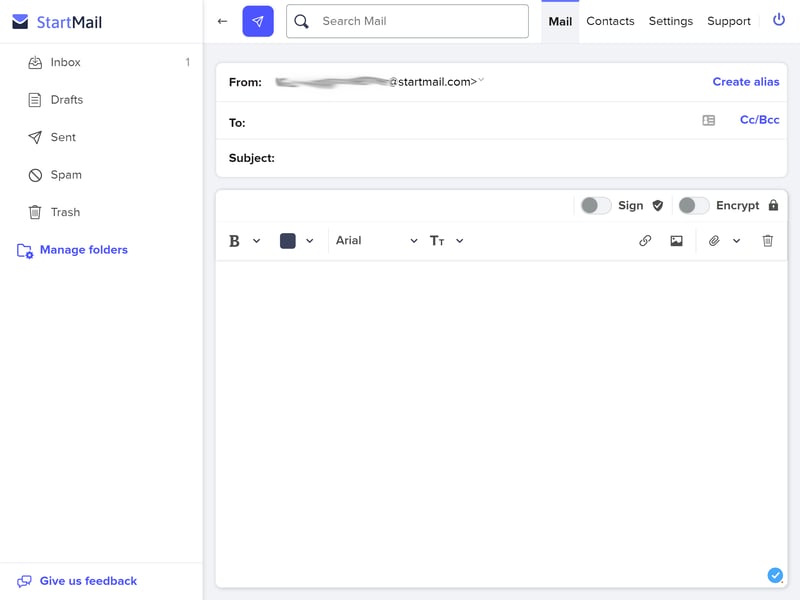
Task: Click the Encrypt padlock icon
Action: [x=773, y=205]
